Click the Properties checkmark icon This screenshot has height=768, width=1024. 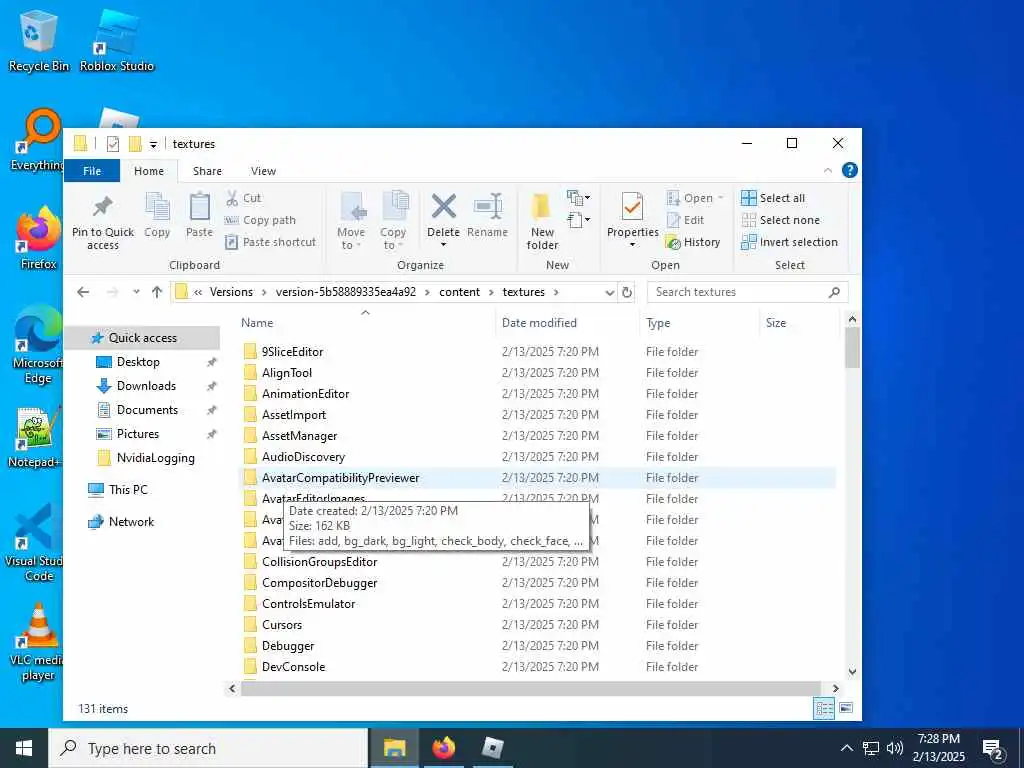[x=632, y=206]
